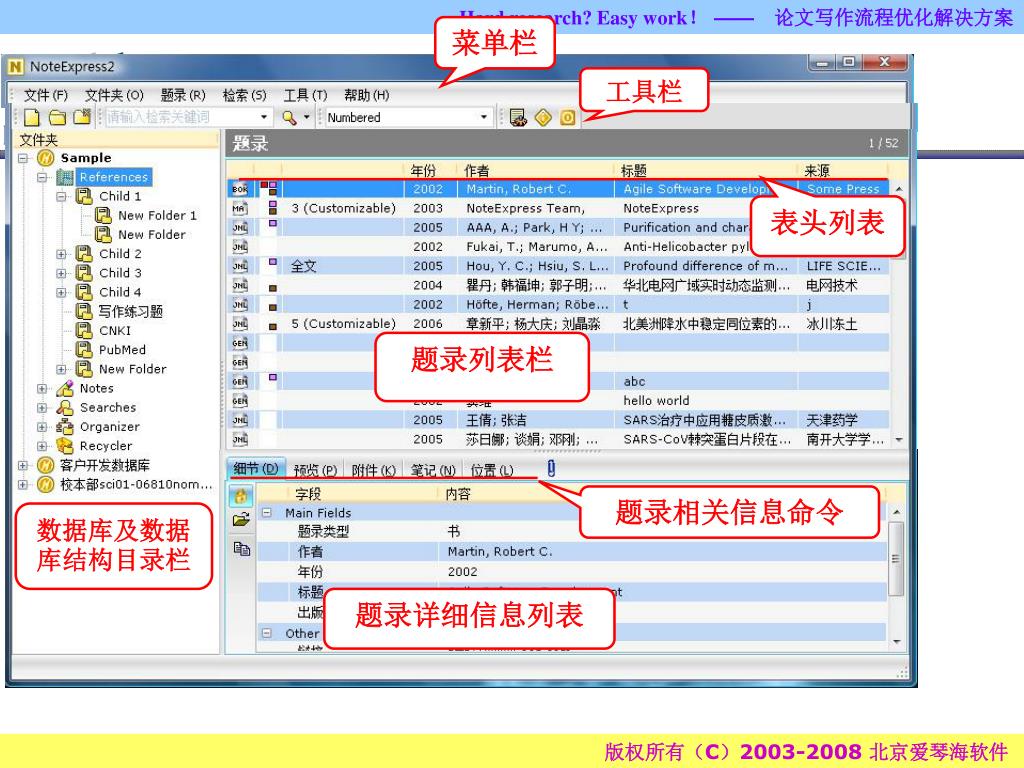This screenshot has height=768, width=1024.
Task: Click the detail panel scrollbar thumb
Action: click(896, 559)
